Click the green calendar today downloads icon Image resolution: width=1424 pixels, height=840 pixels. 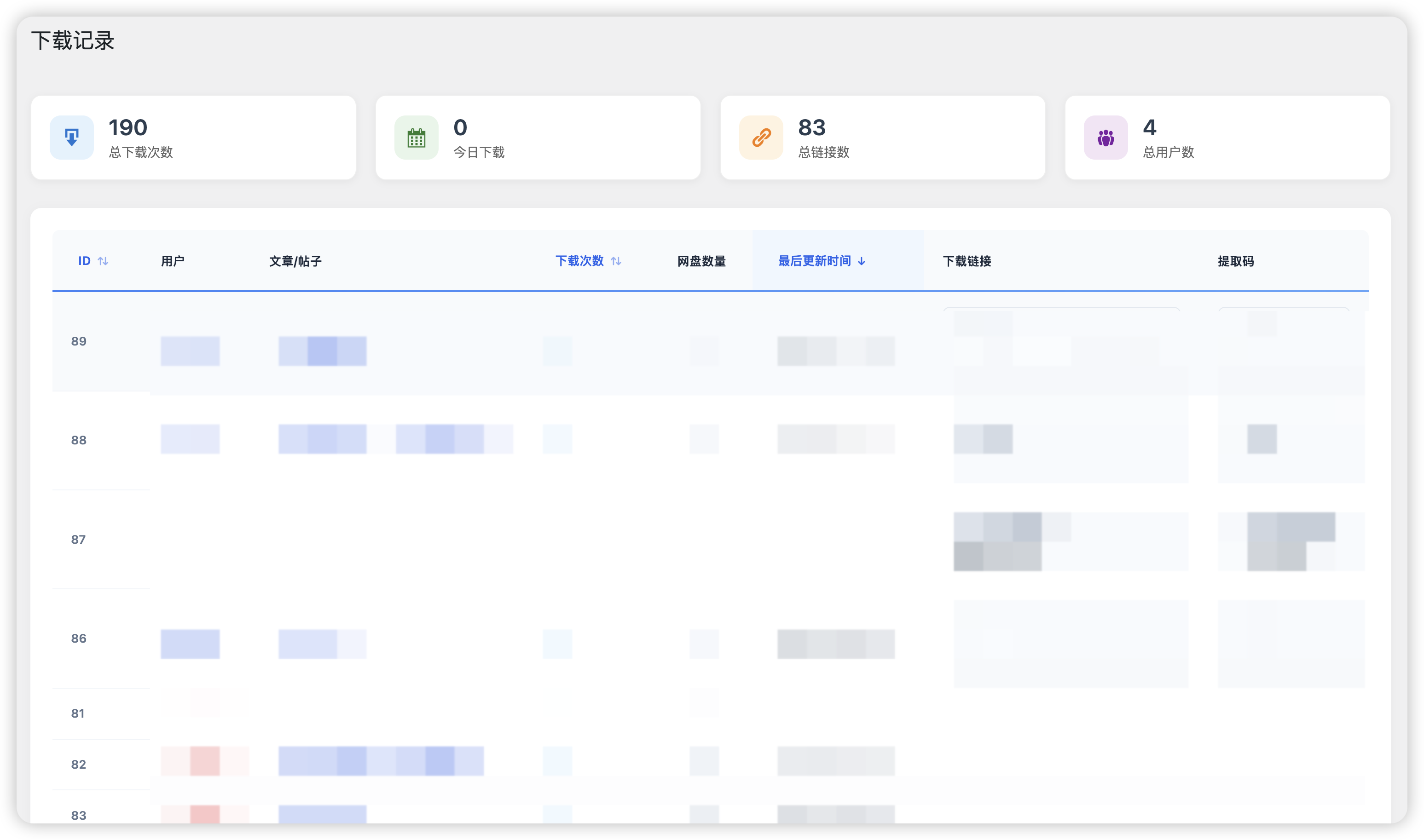tap(416, 138)
